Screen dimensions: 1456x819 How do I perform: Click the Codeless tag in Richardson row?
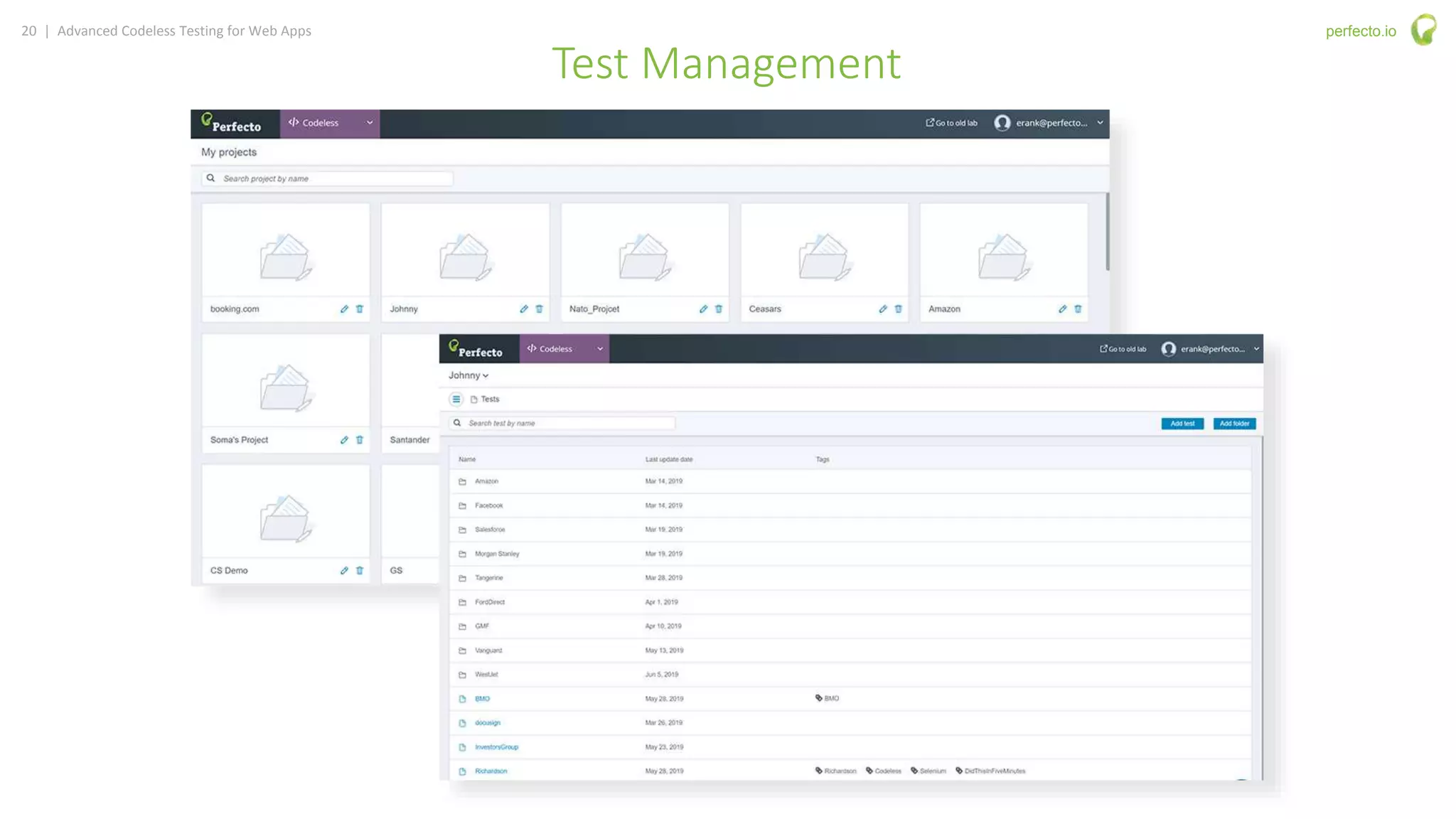(x=884, y=771)
